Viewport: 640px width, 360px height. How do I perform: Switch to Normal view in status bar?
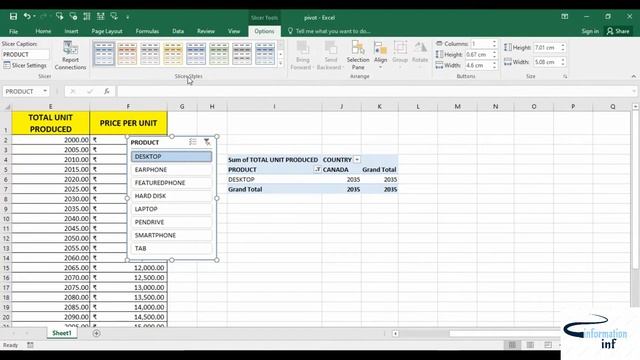[x=512, y=345]
